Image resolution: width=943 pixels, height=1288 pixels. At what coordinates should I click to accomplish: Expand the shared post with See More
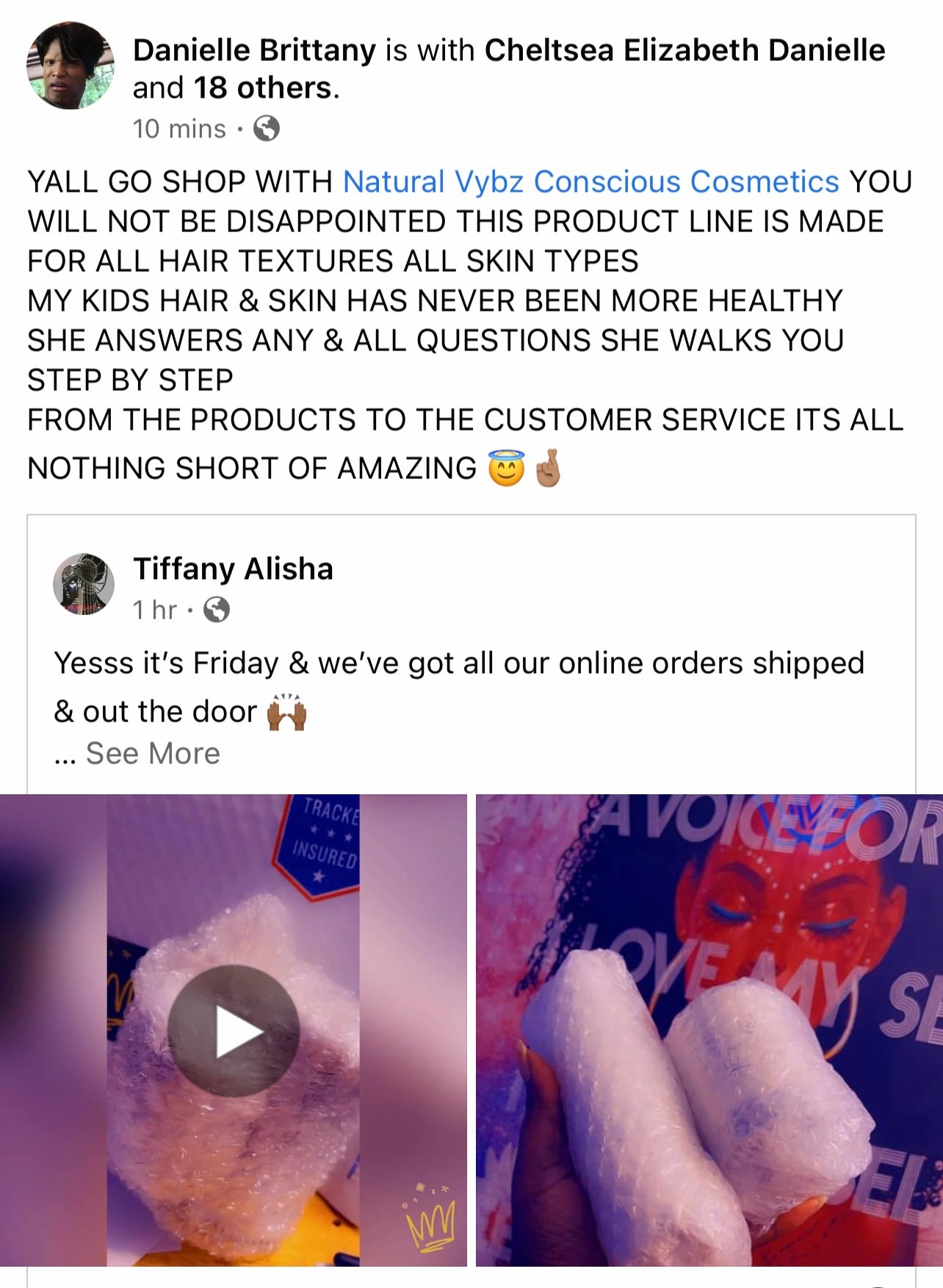click(x=153, y=753)
